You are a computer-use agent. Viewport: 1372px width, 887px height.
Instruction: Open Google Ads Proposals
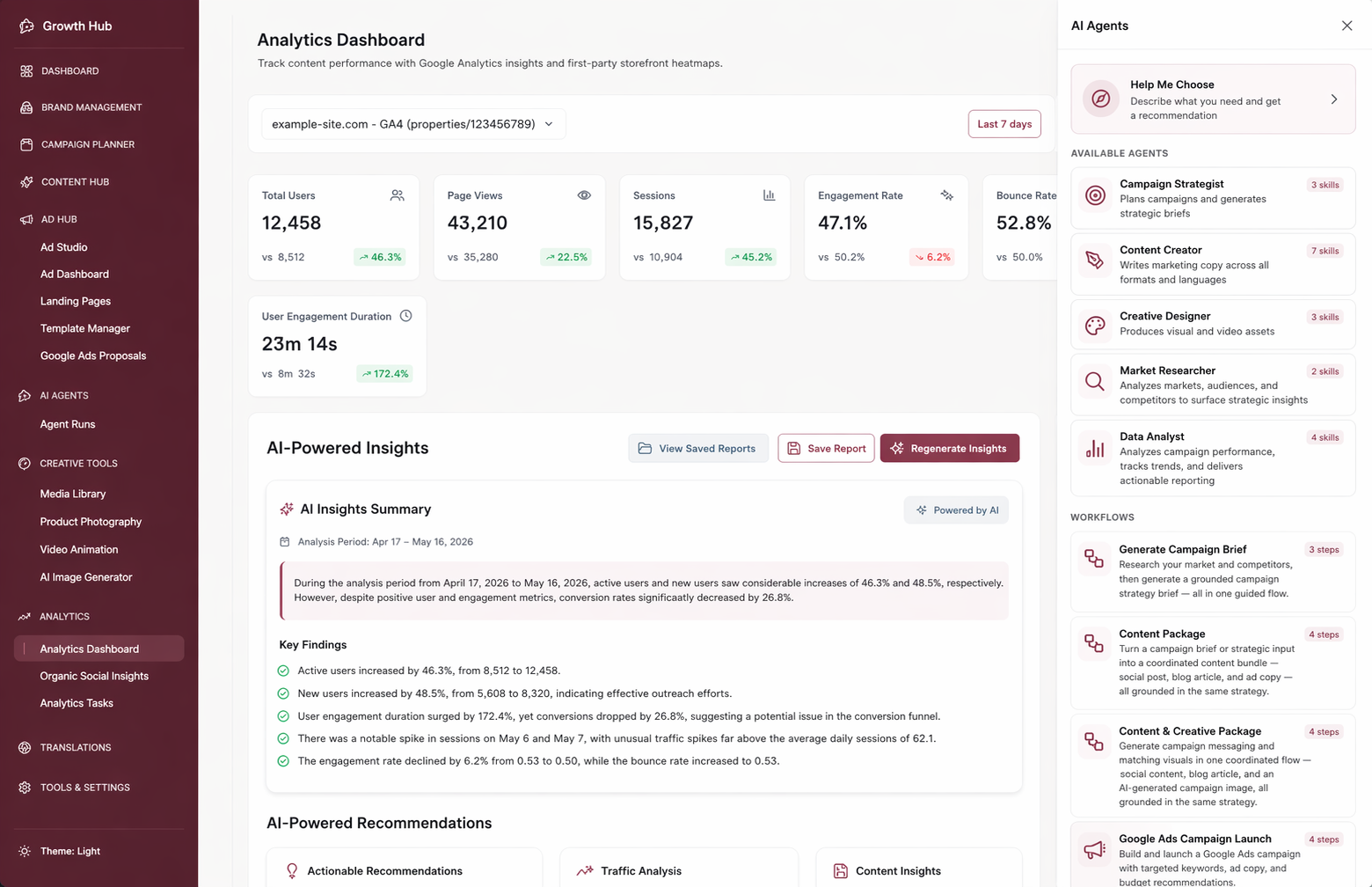coord(93,356)
